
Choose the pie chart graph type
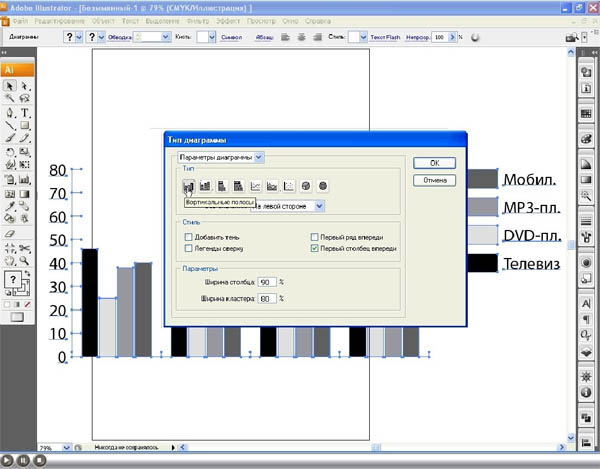(306, 185)
